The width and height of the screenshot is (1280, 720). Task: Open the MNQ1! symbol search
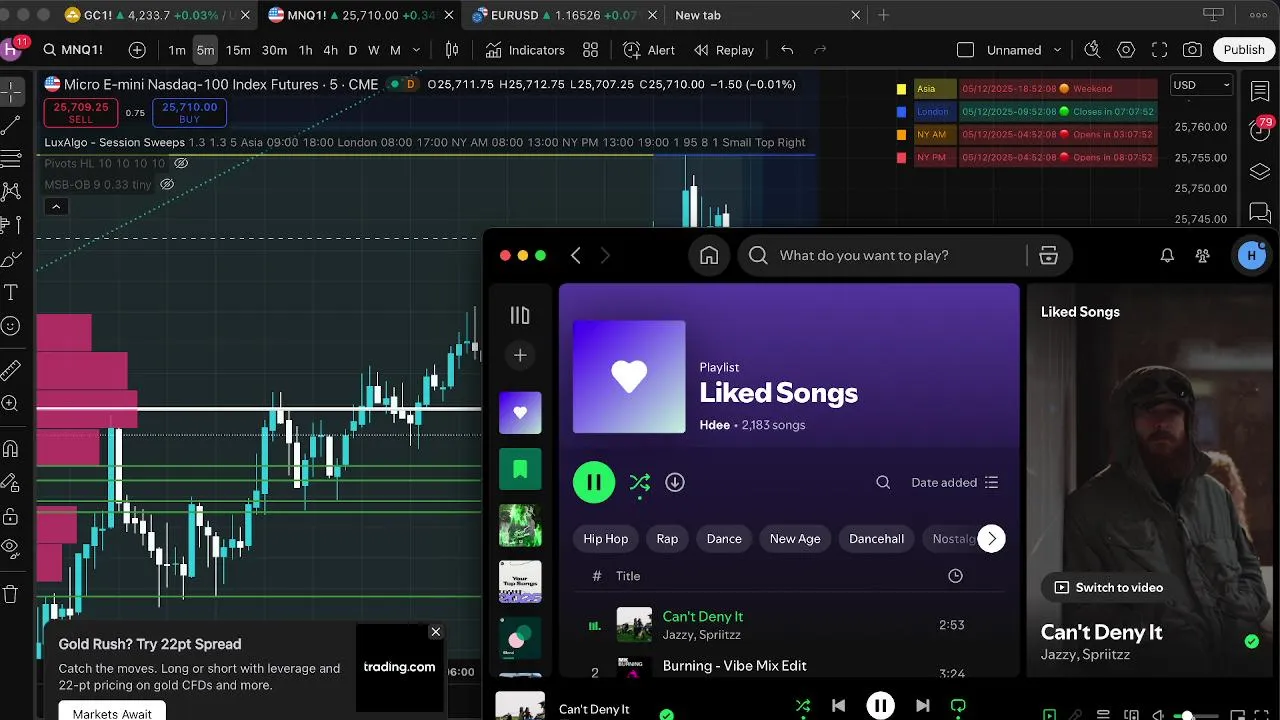point(73,50)
